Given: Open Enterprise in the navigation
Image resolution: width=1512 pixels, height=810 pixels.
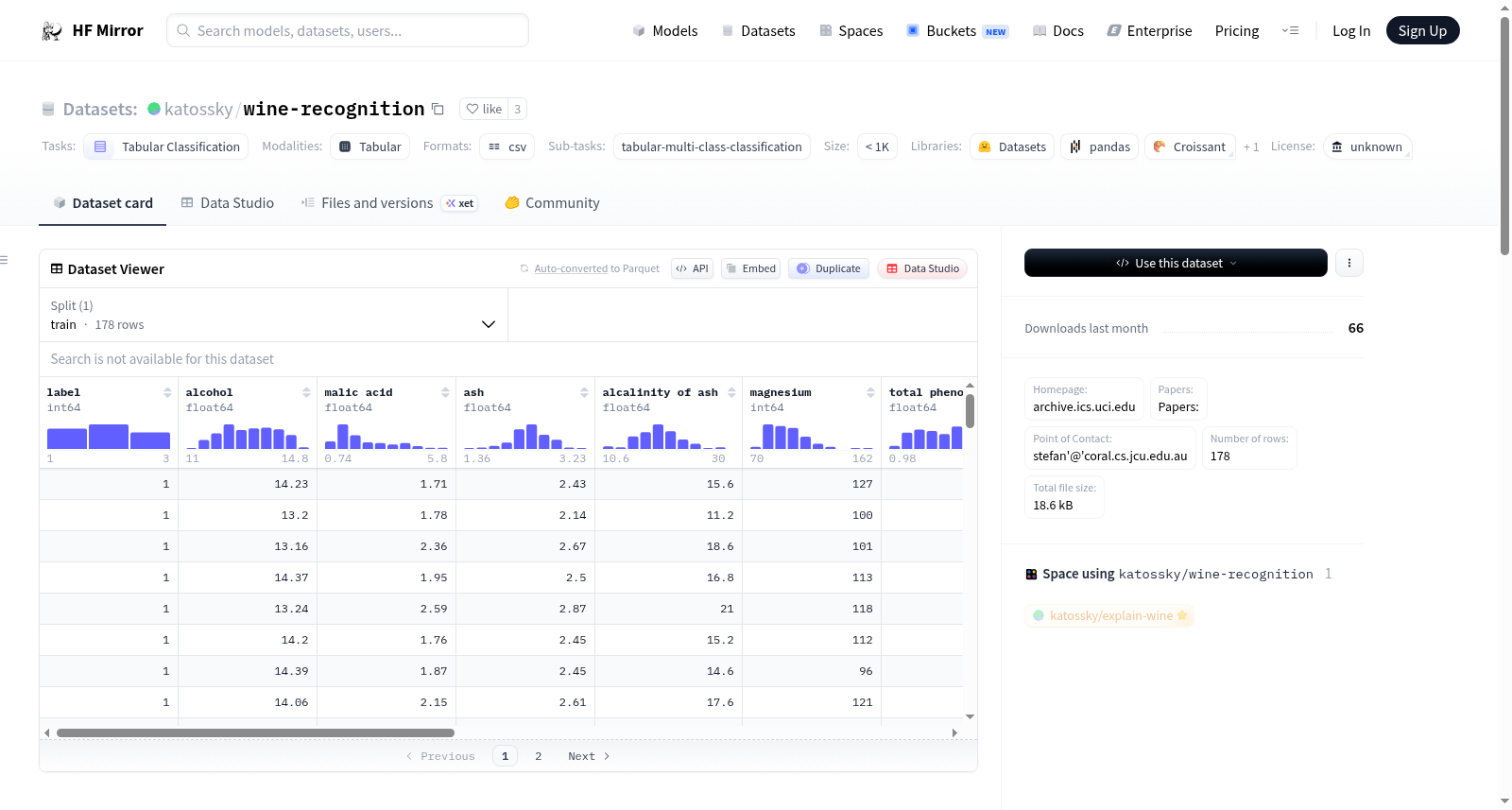Looking at the screenshot, I should pos(1149,30).
